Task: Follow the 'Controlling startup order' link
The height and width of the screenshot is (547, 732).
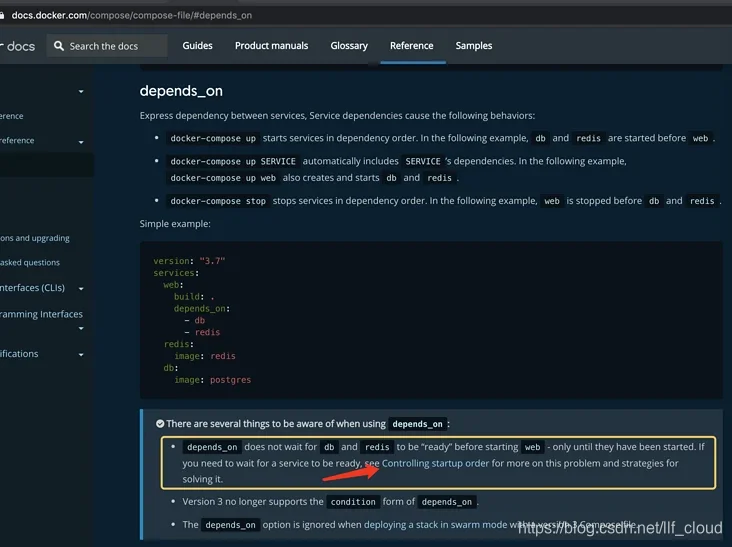Action: point(435,463)
